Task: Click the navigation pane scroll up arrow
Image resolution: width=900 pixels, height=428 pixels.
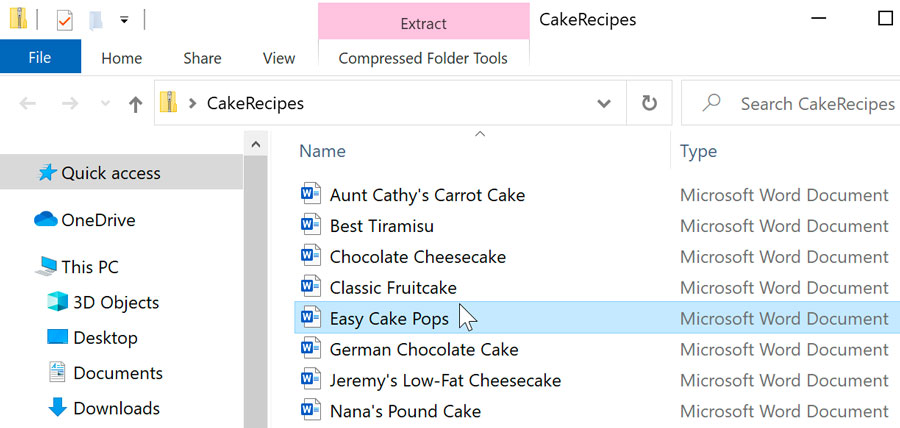Action: click(x=256, y=144)
